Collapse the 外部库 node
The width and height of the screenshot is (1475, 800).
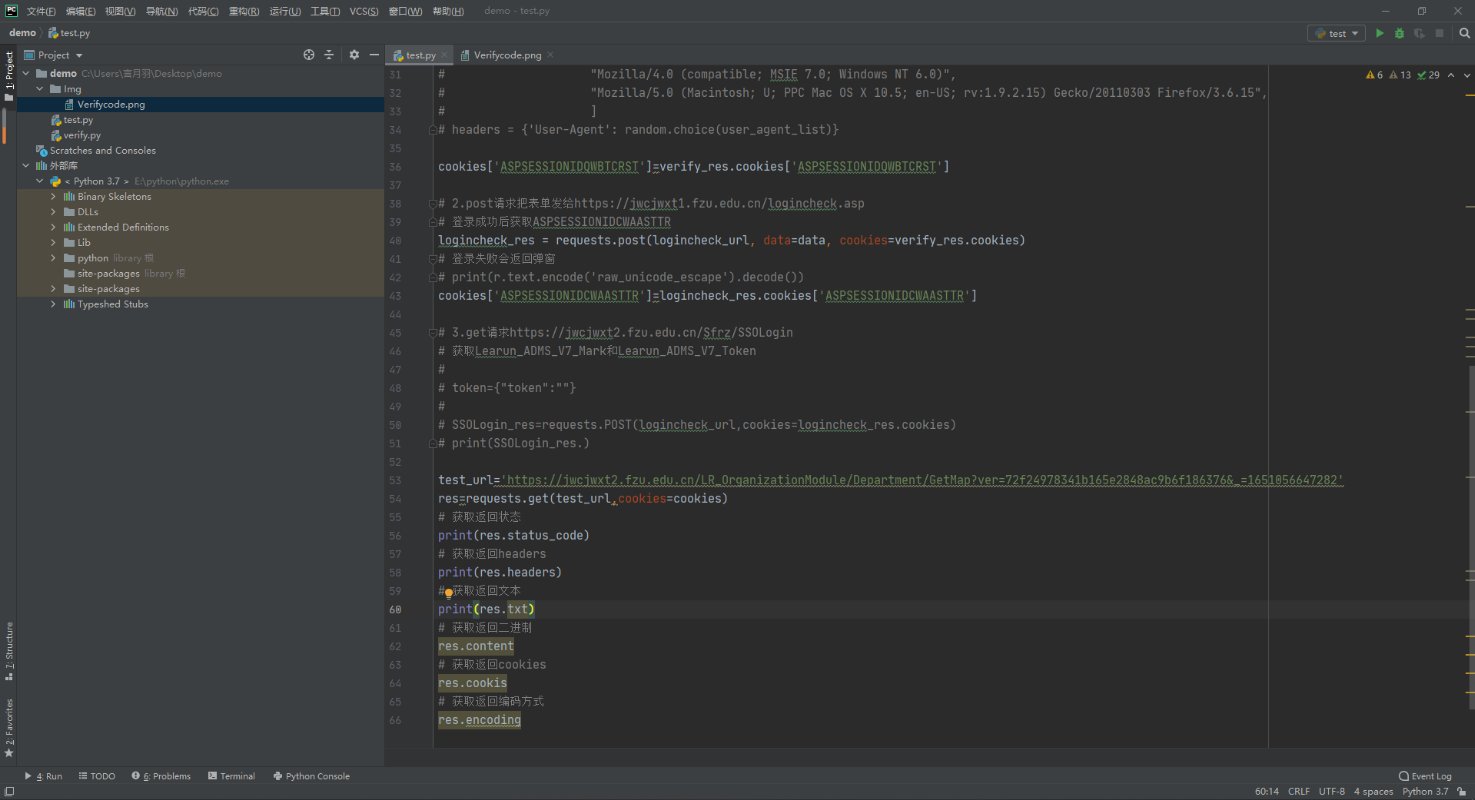pos(26,166)
